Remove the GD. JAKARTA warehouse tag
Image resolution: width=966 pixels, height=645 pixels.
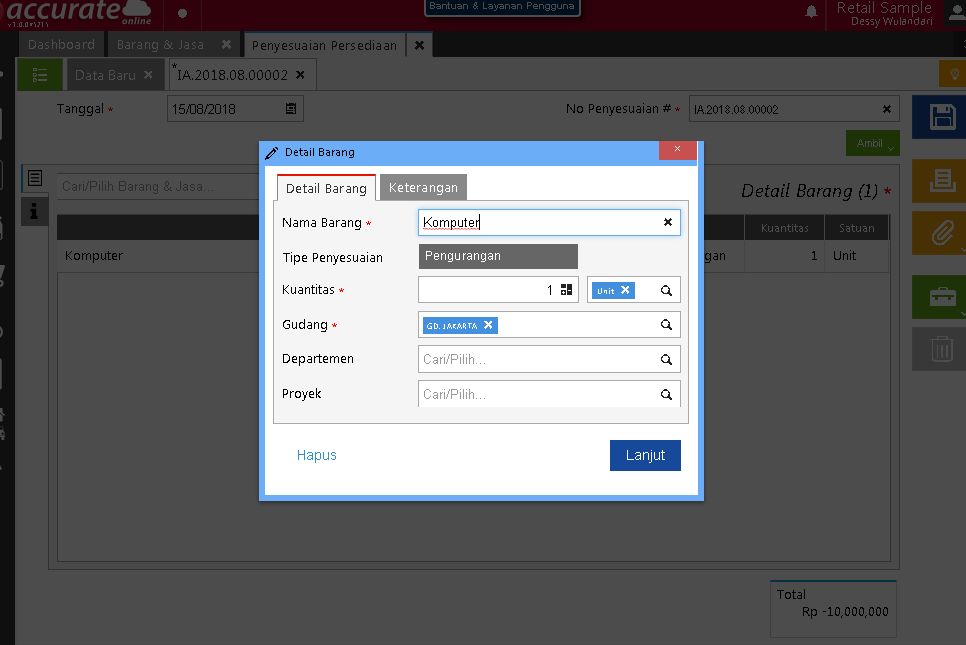coord(488,325)
